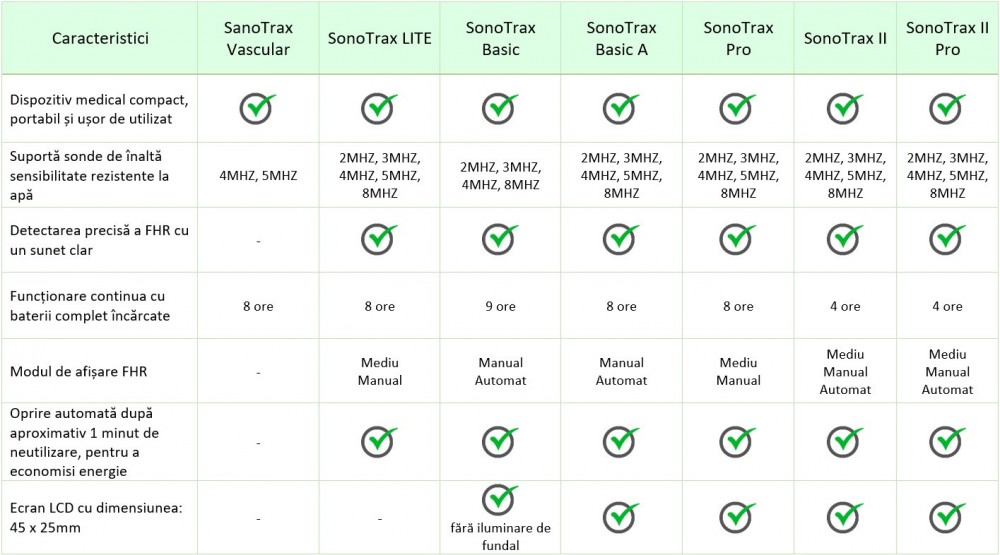Click SonoTrax Basic LCD screen checkmark
Image resolution: width=1000 pixels, height=555 pixels.
coord(500,499)
